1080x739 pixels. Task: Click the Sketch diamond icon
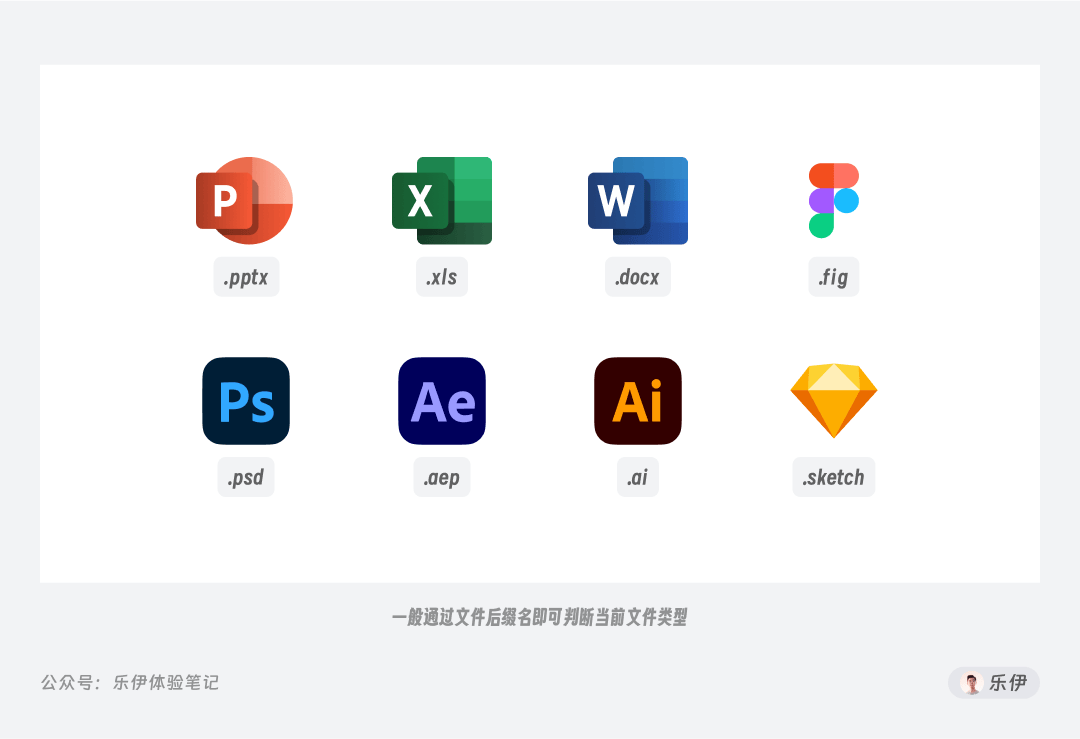[833, 401]
